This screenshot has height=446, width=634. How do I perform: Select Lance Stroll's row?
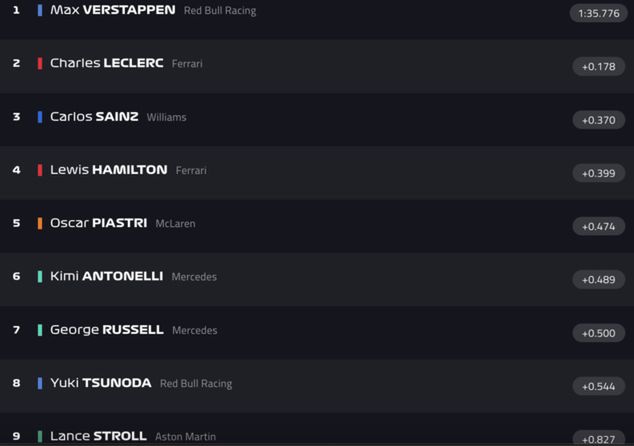[x=98, y=436]
